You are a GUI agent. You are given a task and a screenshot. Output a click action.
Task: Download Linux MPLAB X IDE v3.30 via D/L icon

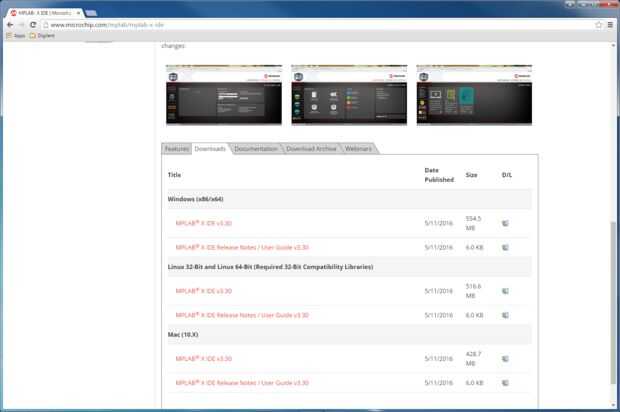pos(505,291)
